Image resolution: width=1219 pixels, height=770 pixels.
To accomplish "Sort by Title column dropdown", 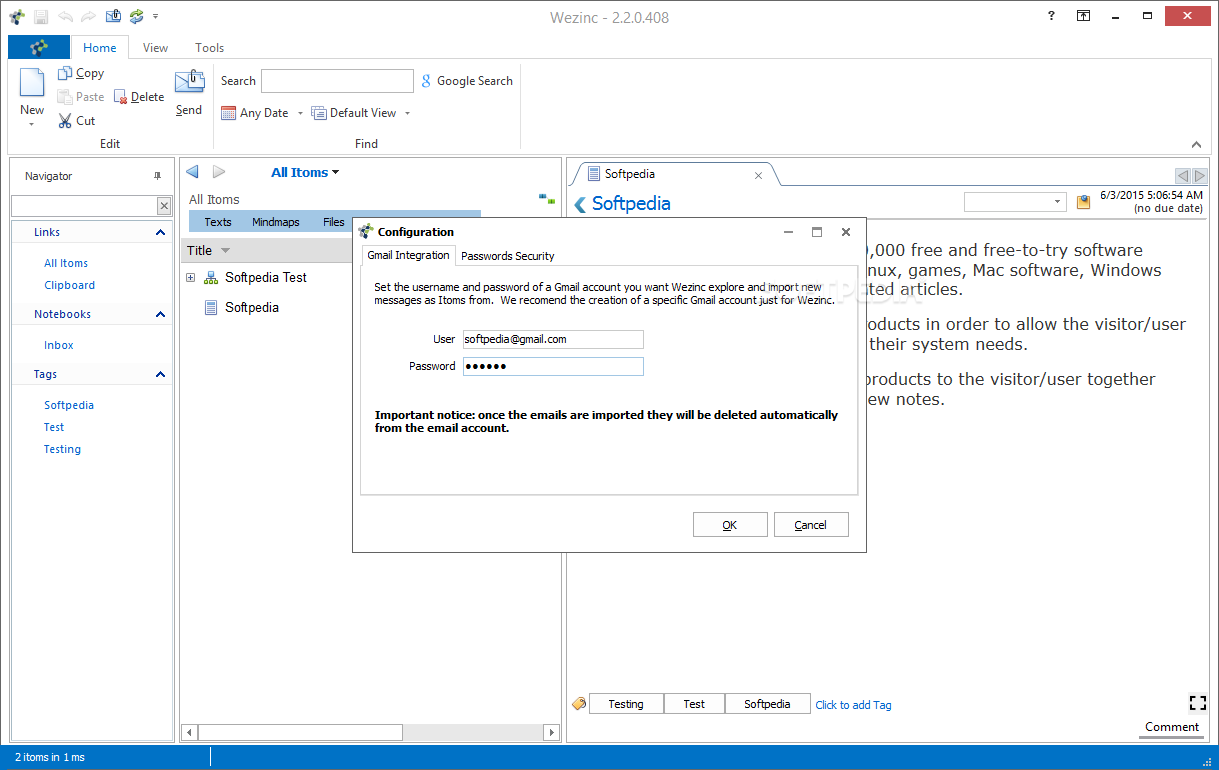I will tap(225, 251).
